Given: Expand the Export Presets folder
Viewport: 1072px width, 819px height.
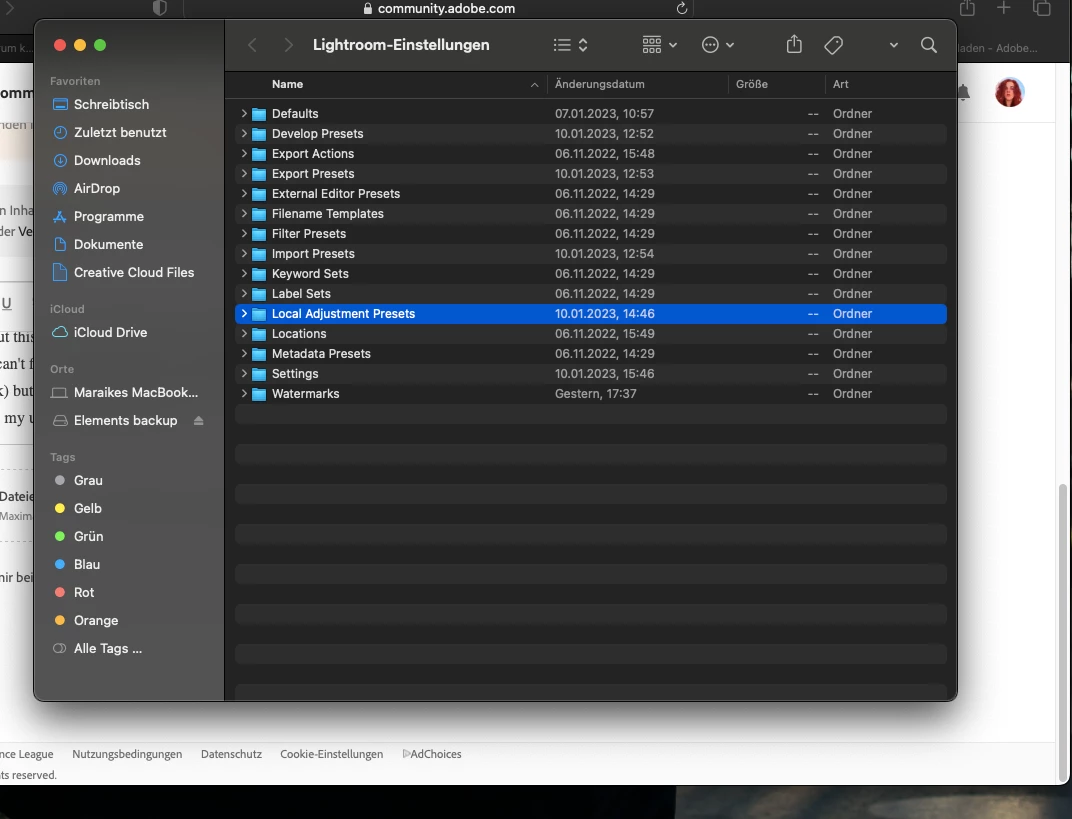Looking at the screenshot, I should 244,173.
